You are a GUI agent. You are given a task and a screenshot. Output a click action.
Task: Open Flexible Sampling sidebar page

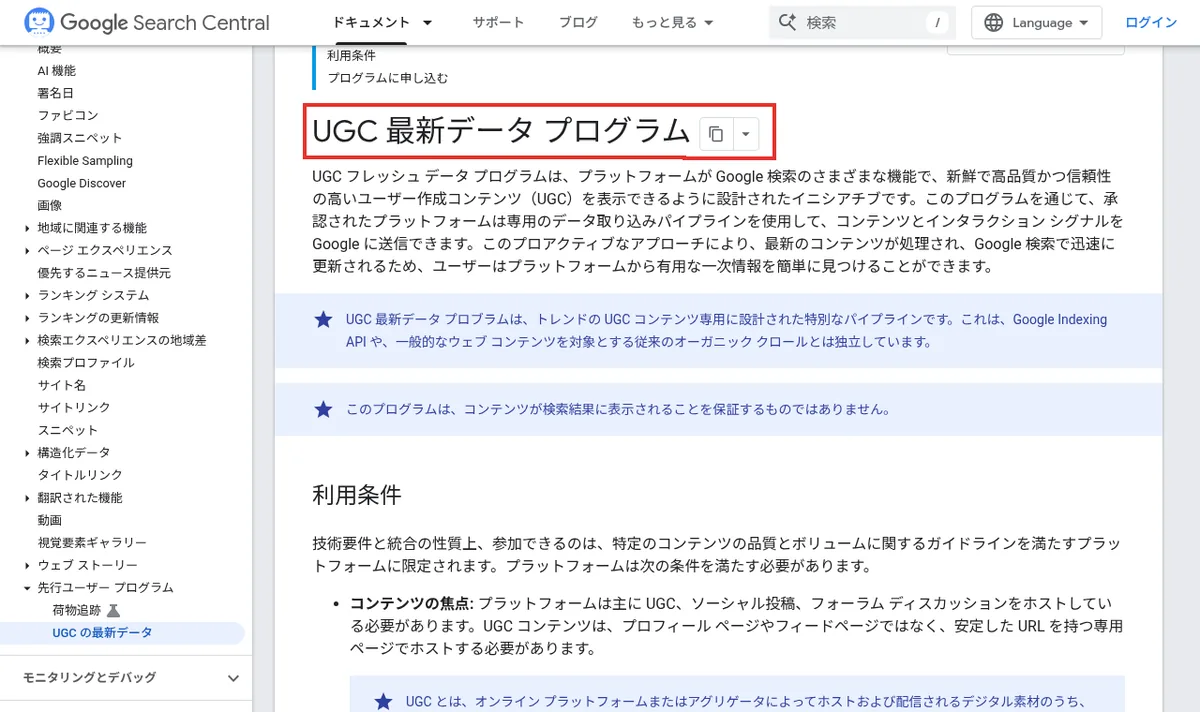click(x=85, y=160)
